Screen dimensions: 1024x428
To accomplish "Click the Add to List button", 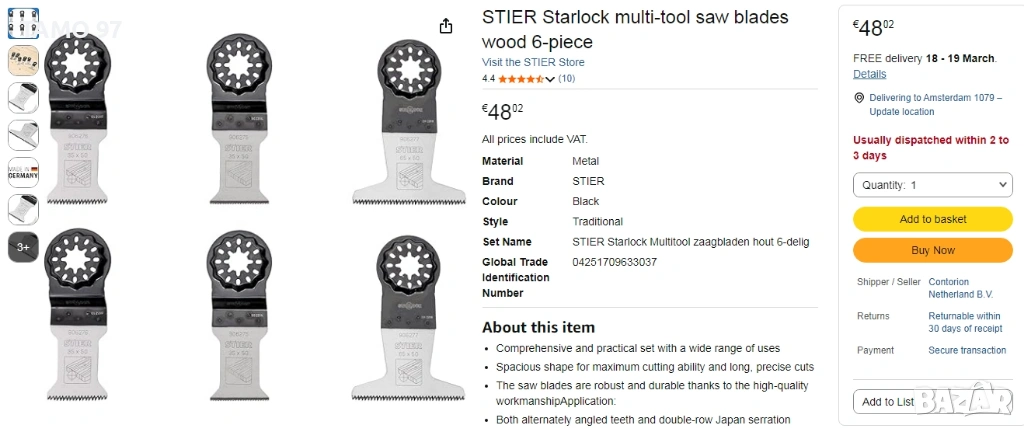I will pyautogui.click(x=888, y=401).
